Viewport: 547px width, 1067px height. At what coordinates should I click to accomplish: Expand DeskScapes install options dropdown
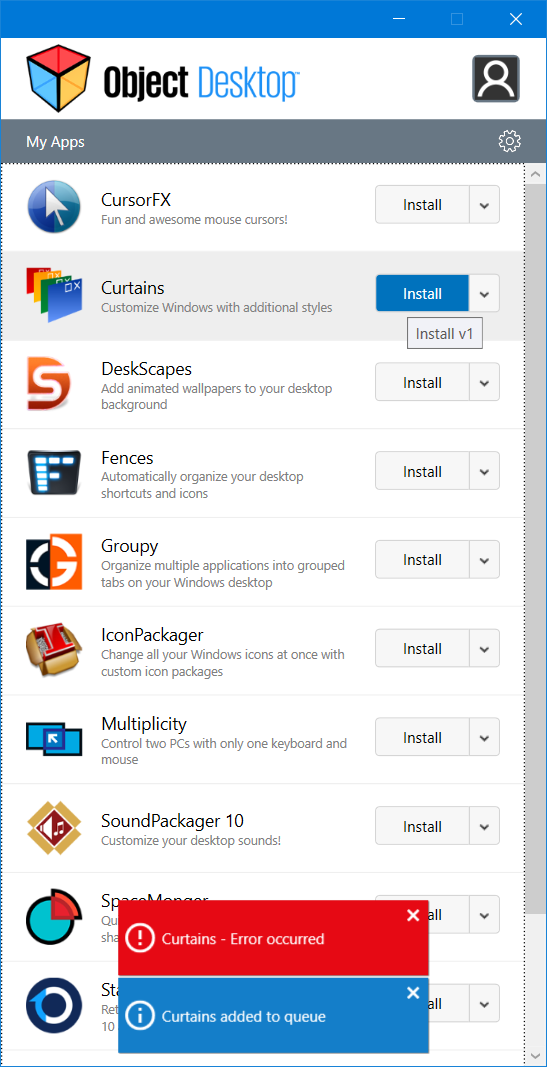pyautogui.click(x=484, y=382)
